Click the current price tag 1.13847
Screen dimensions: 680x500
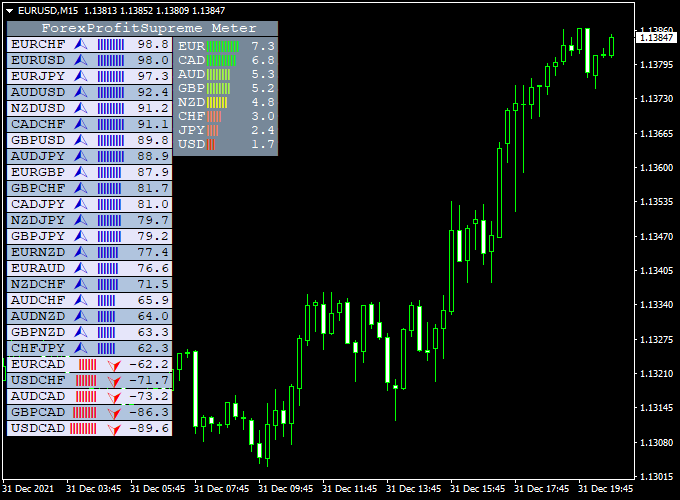coord(656,38)
